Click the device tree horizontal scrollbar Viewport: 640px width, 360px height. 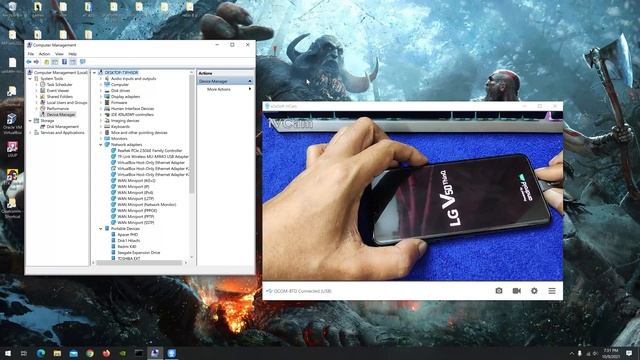coord(139,262)
